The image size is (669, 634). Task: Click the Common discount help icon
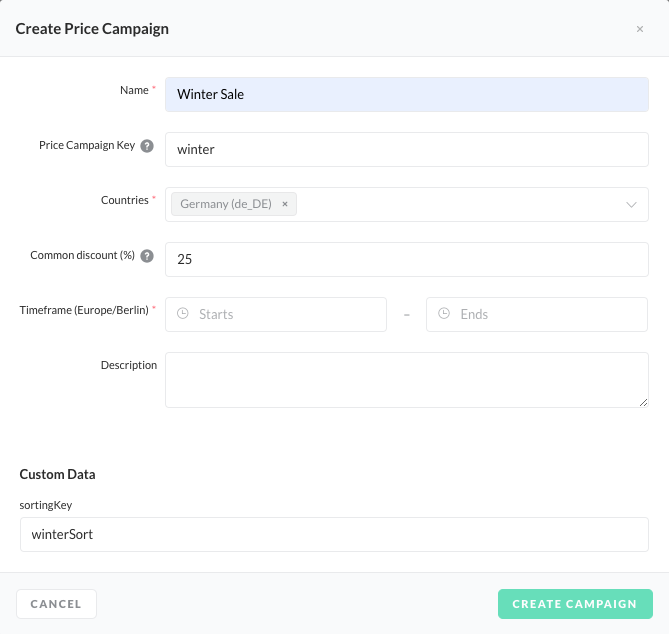(147, 256)
